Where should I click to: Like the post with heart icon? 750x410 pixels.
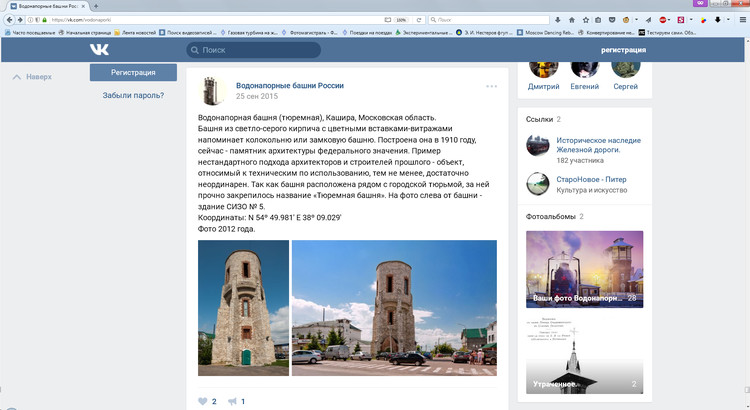click(x=203, y=401)
